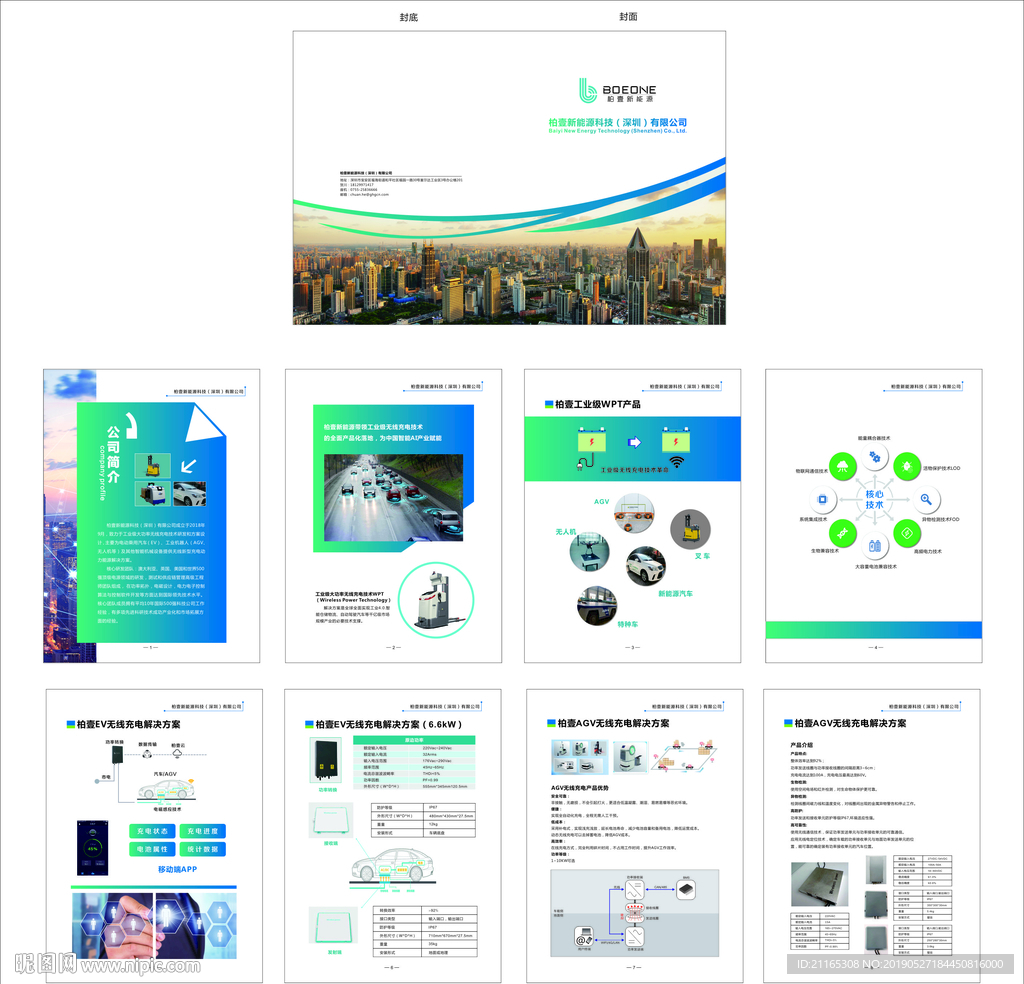Select the yellow forklift thumbnail in 公司简介

point(152,465)
